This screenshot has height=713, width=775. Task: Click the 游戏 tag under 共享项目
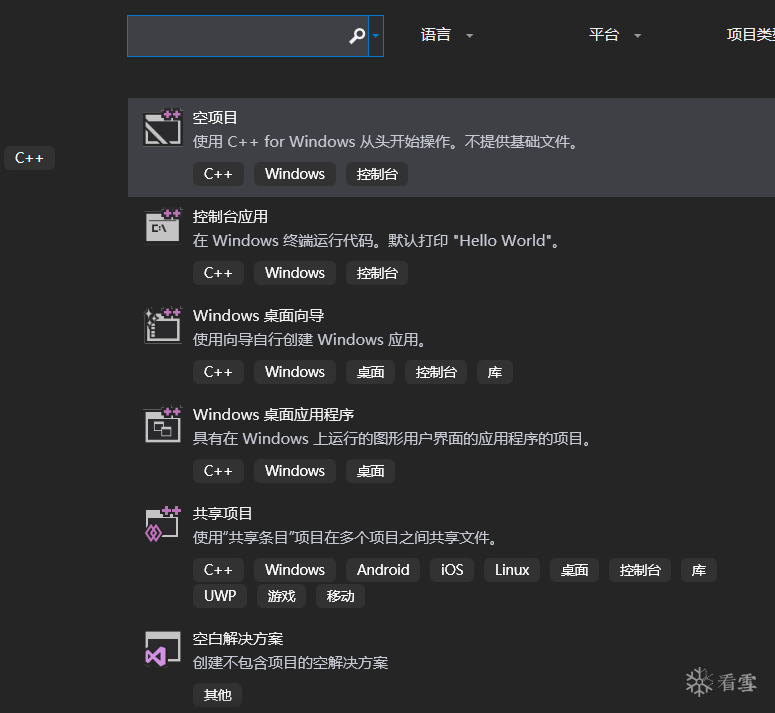point(281,596)
